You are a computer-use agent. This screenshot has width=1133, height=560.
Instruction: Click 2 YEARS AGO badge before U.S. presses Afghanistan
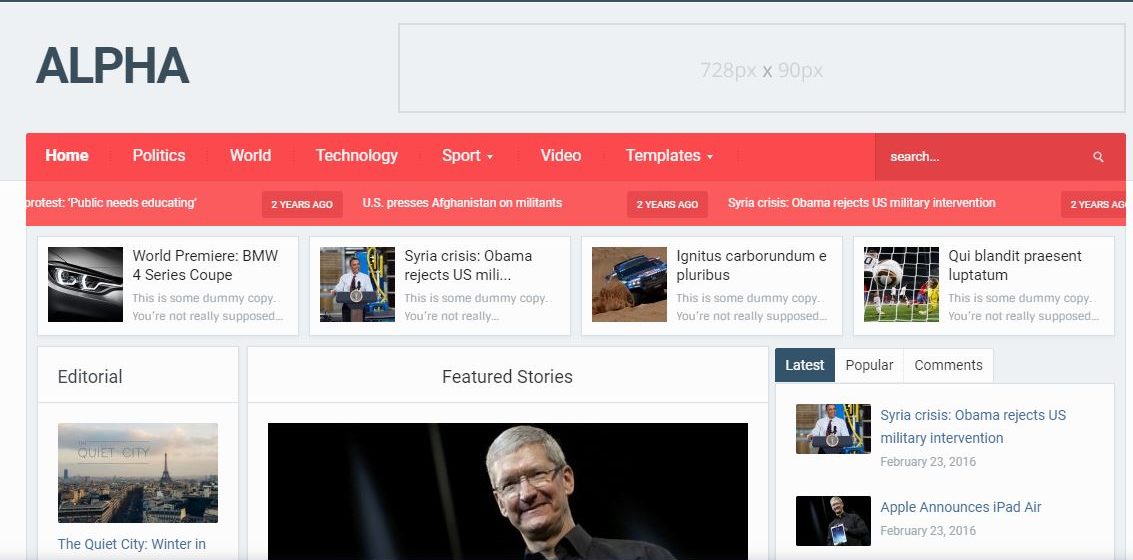[x=302, y=204]
